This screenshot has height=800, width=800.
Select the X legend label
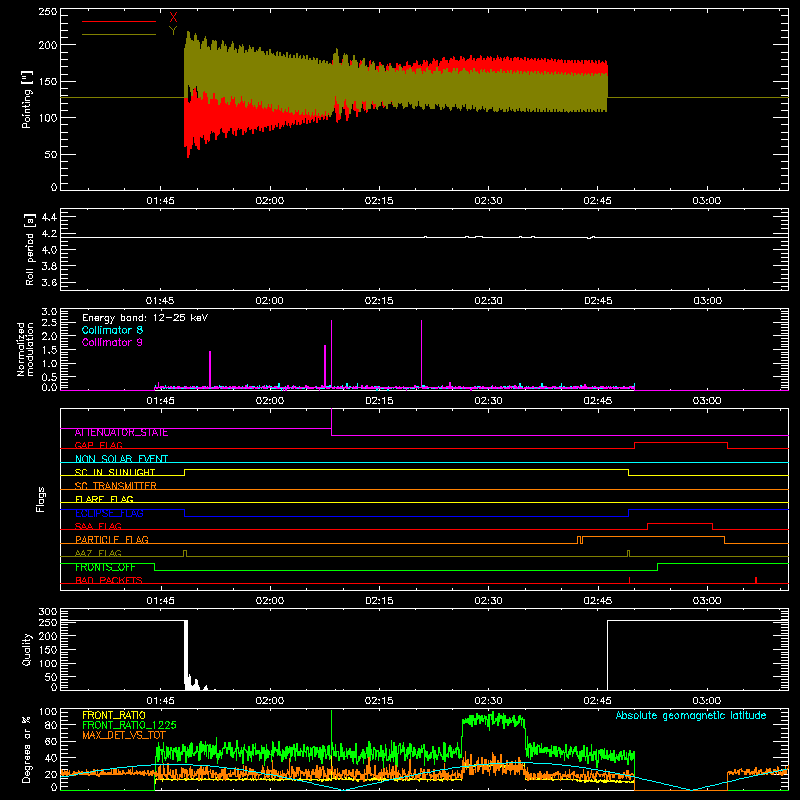173,18
